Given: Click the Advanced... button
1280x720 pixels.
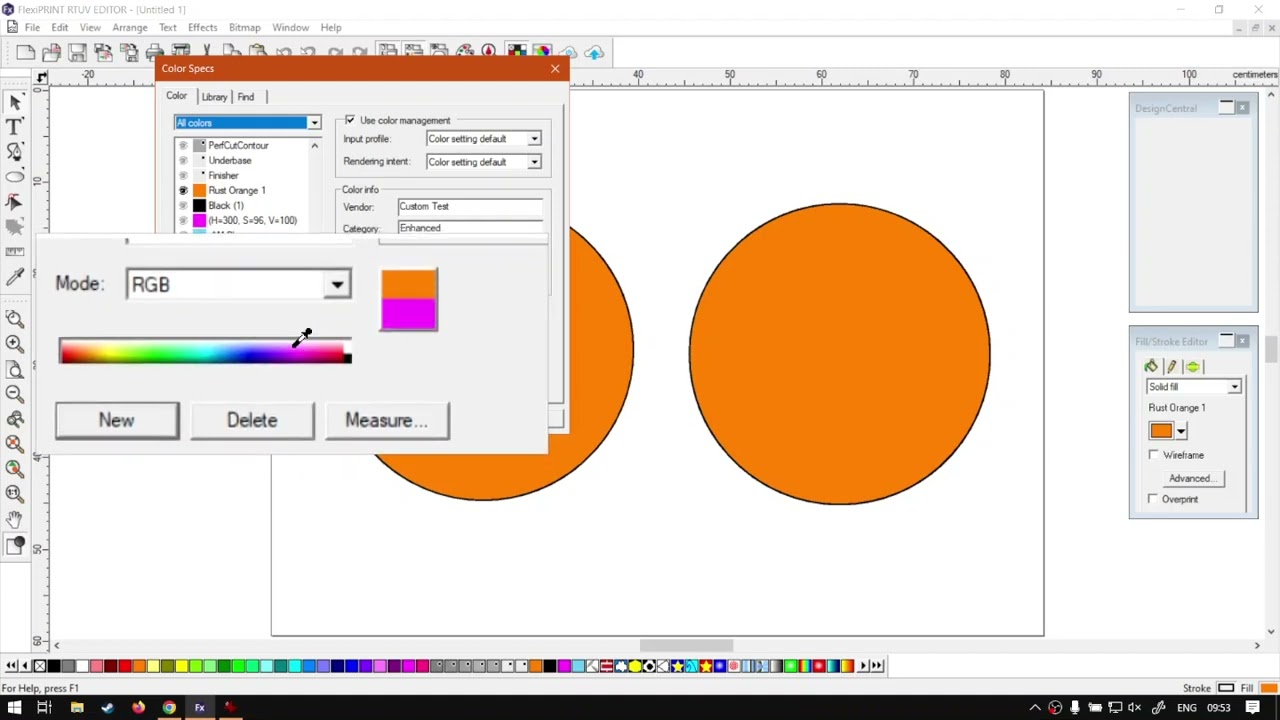Looking at the screenshot, I should click(1190, 478).
